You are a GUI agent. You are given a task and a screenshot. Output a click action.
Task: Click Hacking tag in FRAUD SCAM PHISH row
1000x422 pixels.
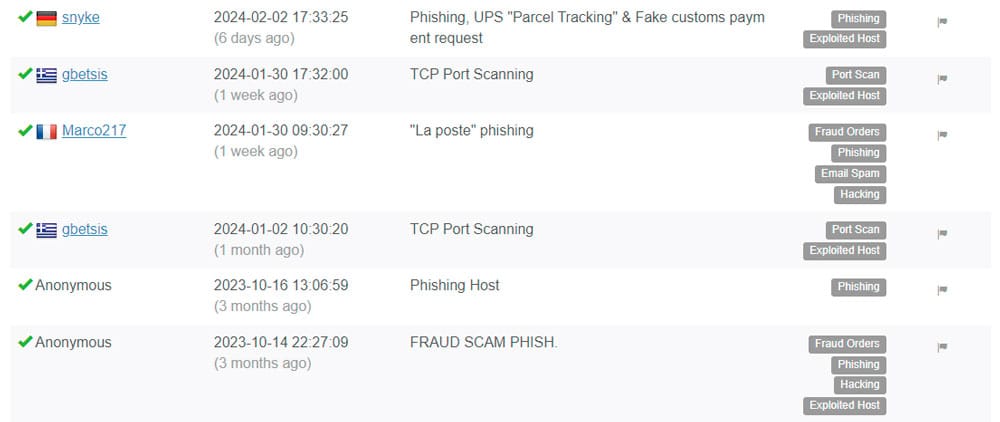tap(860, 384)
